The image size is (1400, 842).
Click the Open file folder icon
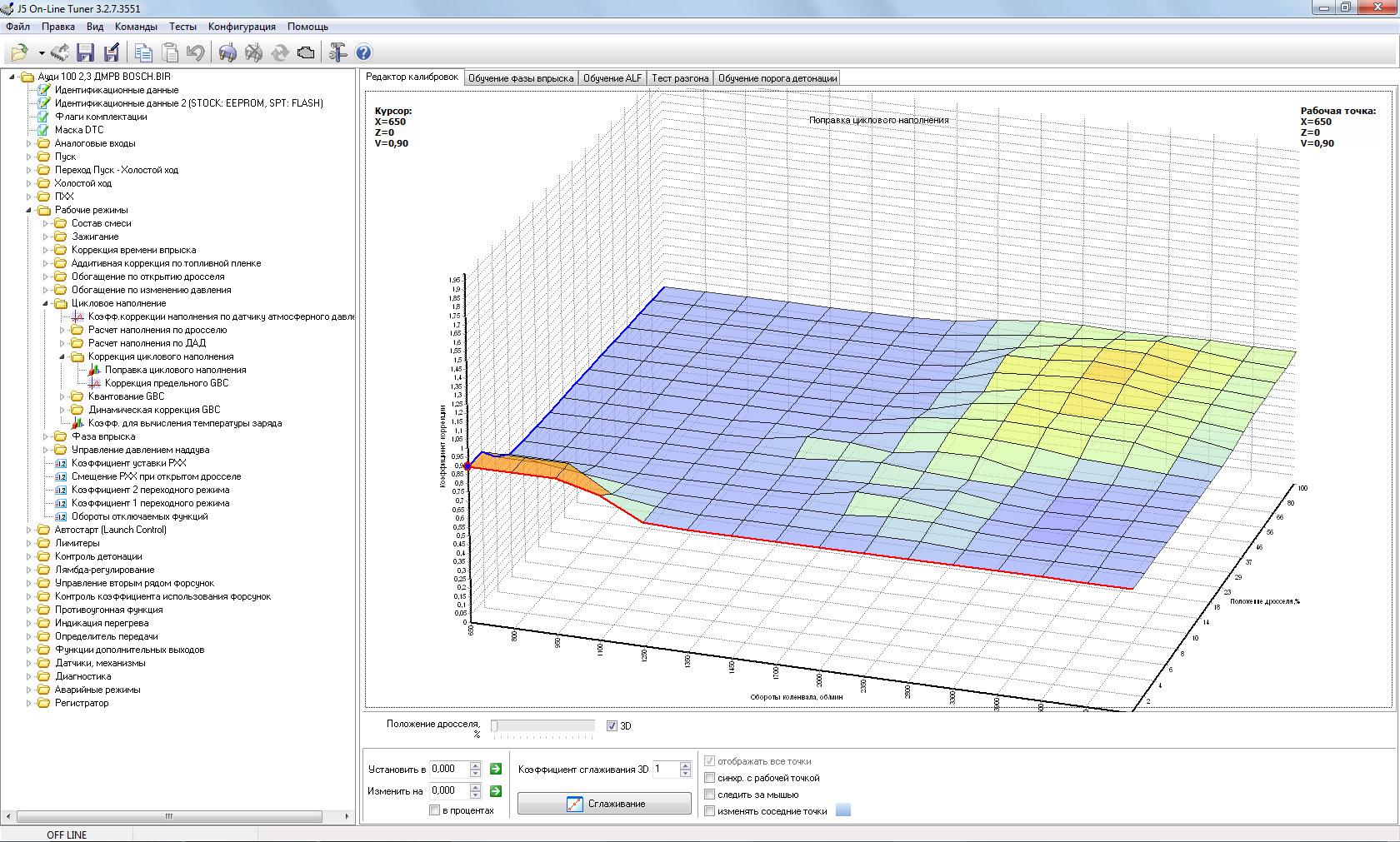18,53
